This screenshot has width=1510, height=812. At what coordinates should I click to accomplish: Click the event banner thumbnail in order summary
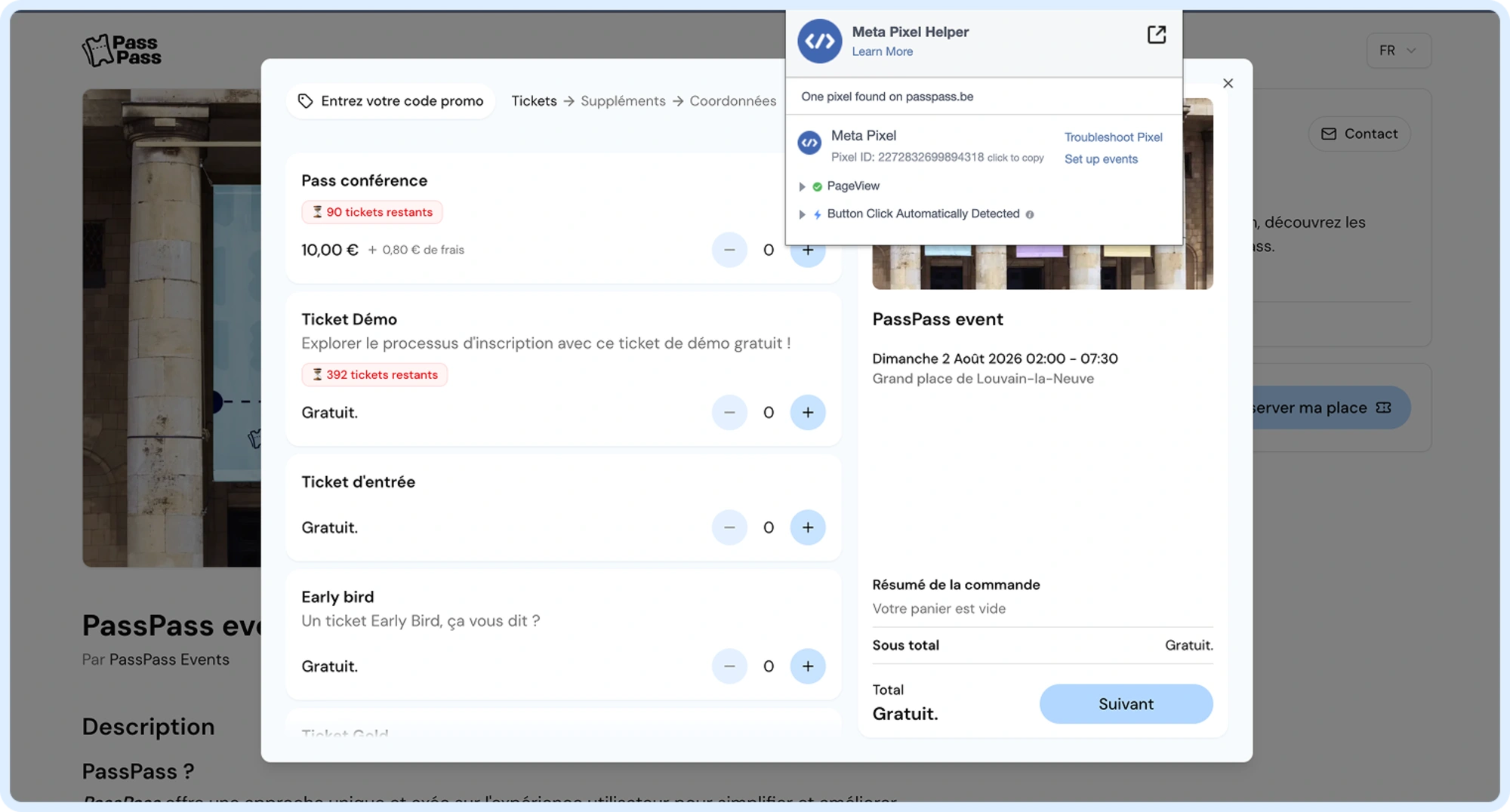(x=1043, y=267)
